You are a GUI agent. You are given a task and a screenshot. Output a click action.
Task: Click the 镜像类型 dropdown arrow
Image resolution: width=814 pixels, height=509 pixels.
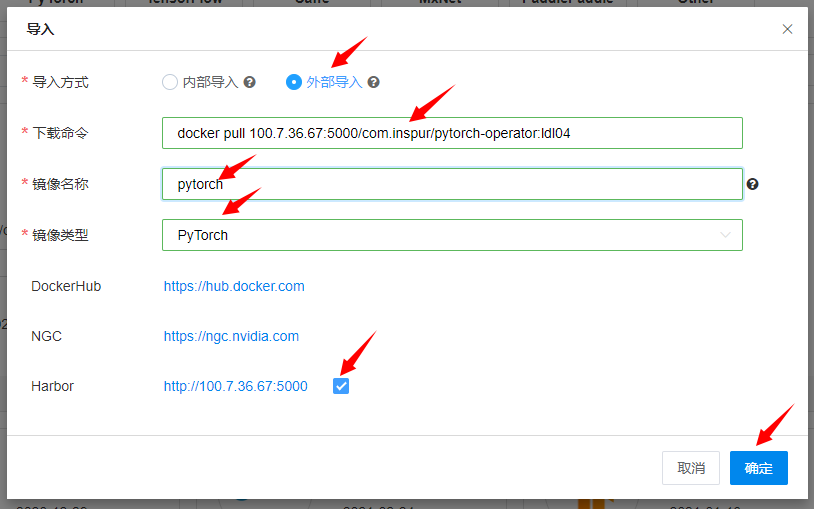pyautogui.click(x=725, y=235)
